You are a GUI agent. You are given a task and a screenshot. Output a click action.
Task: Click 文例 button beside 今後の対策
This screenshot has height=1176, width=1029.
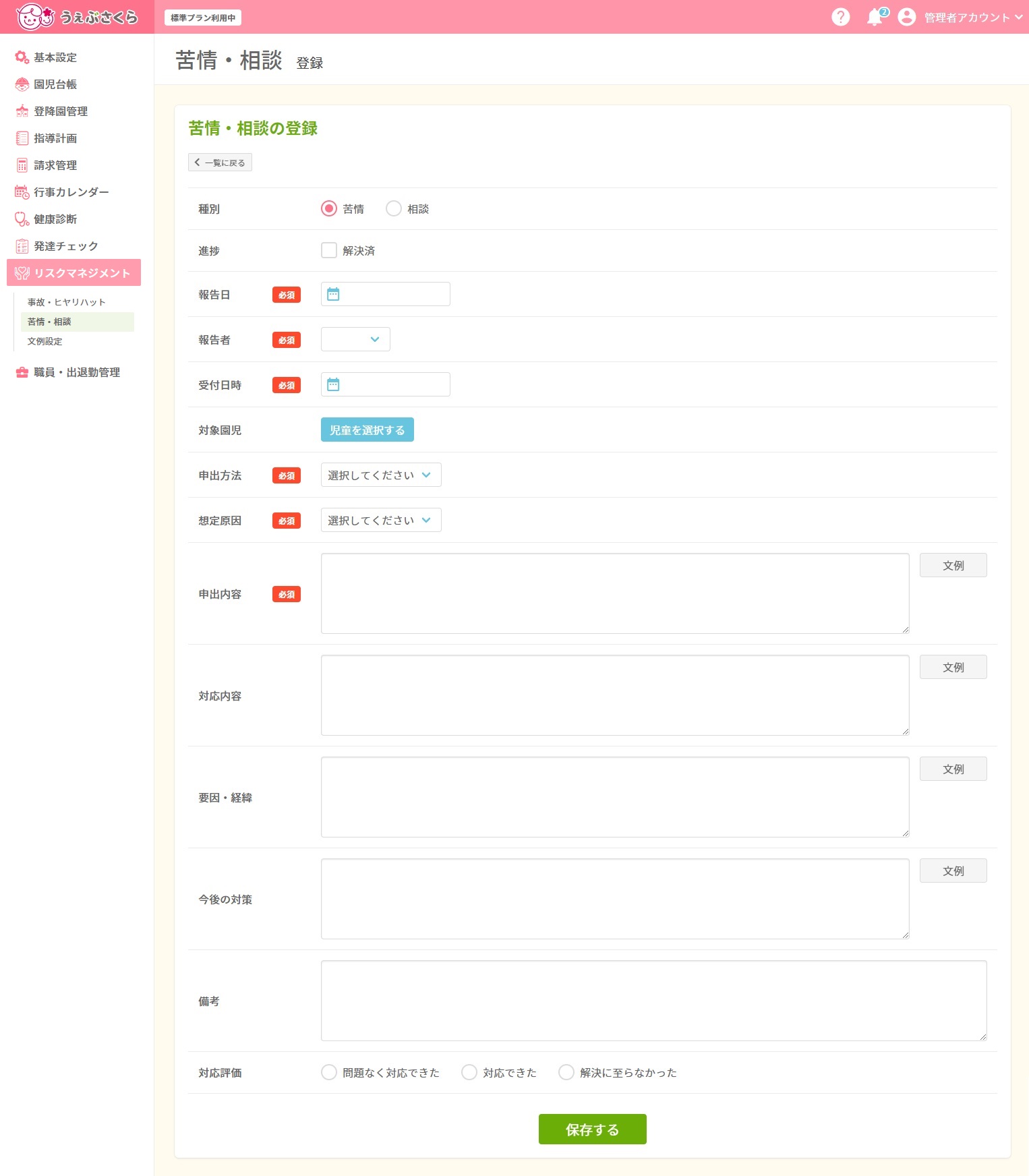click(953, 871)
